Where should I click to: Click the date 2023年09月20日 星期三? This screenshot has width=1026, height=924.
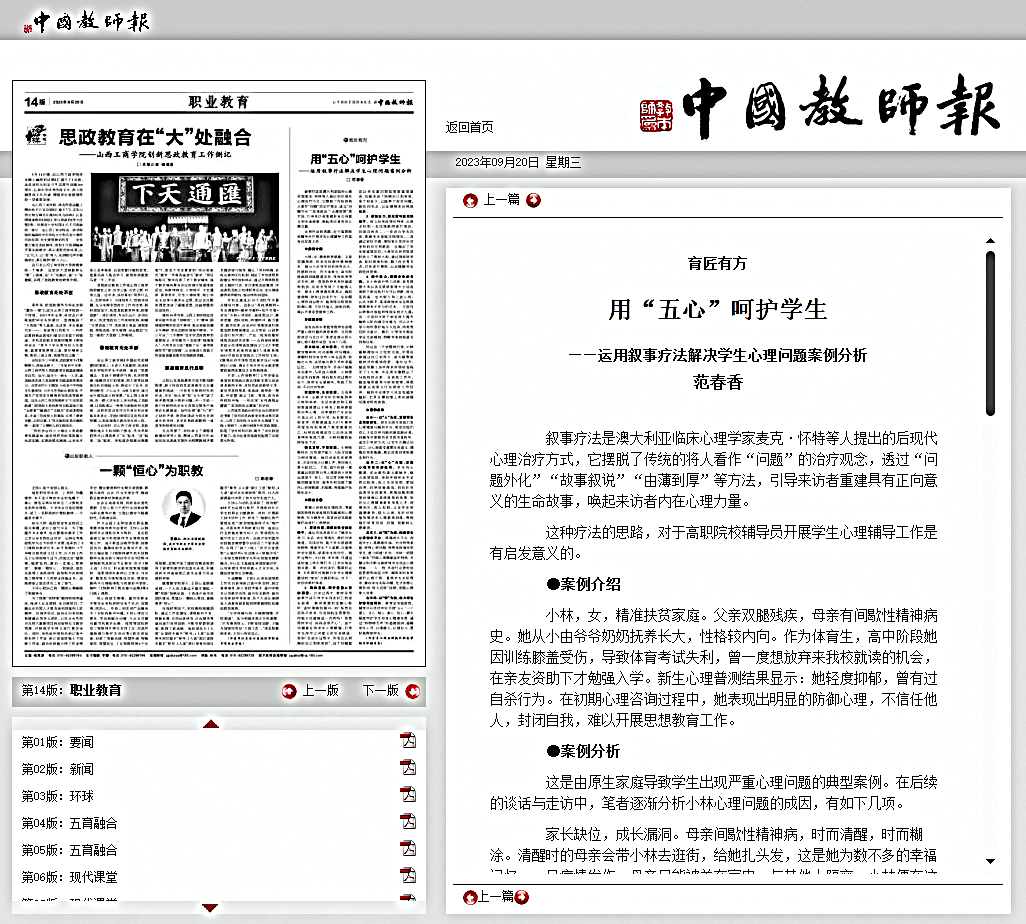[518, 162]
